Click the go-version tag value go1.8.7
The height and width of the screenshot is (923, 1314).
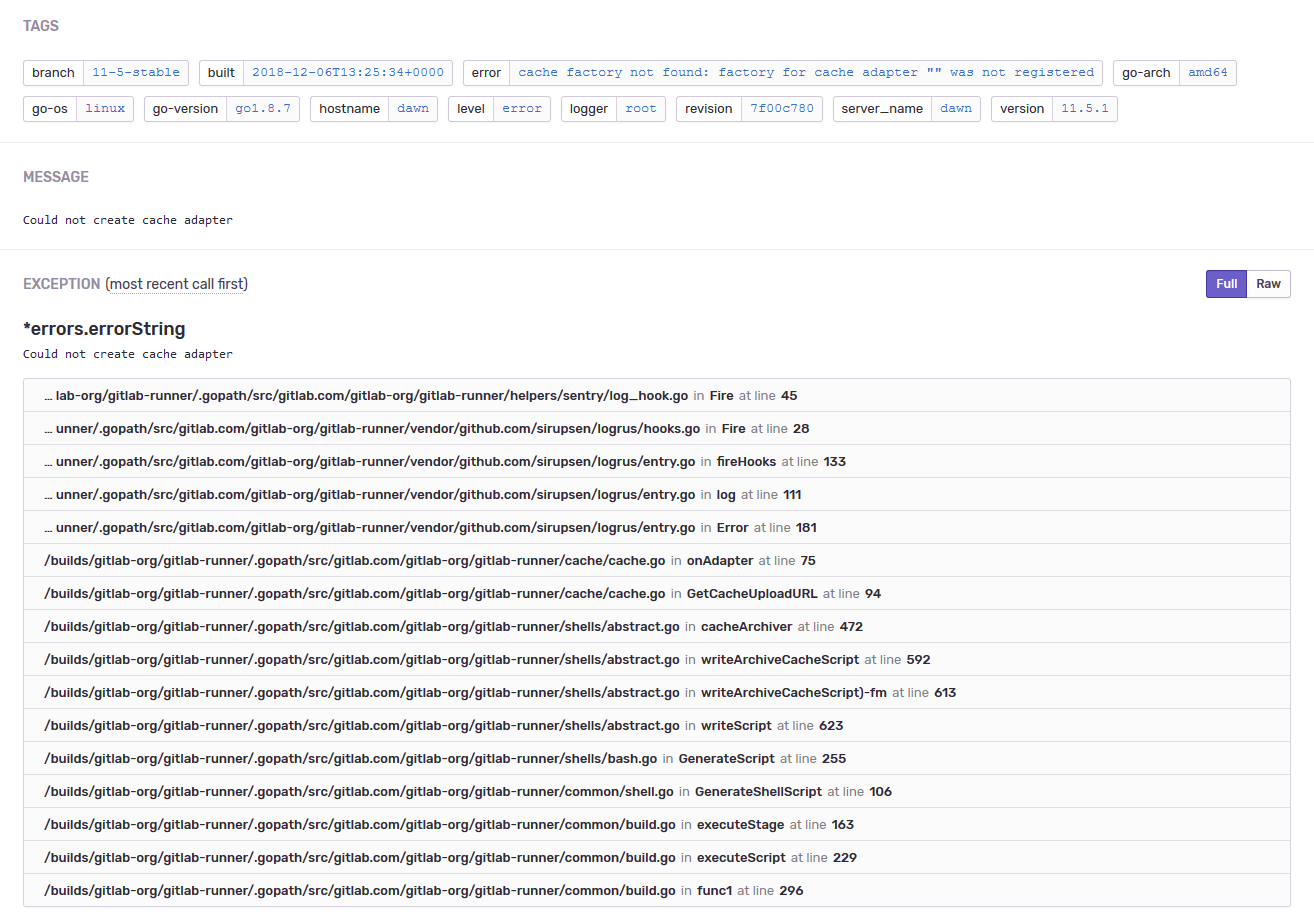(264, 109)
